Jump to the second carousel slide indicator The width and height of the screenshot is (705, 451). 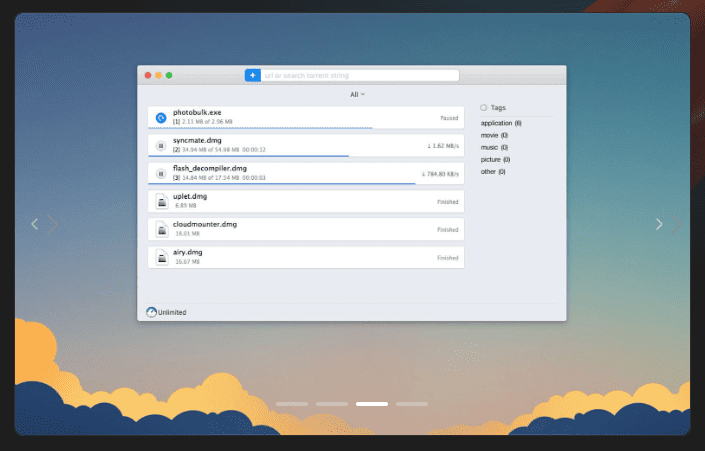pyautogui.click(x=332, y=404)
